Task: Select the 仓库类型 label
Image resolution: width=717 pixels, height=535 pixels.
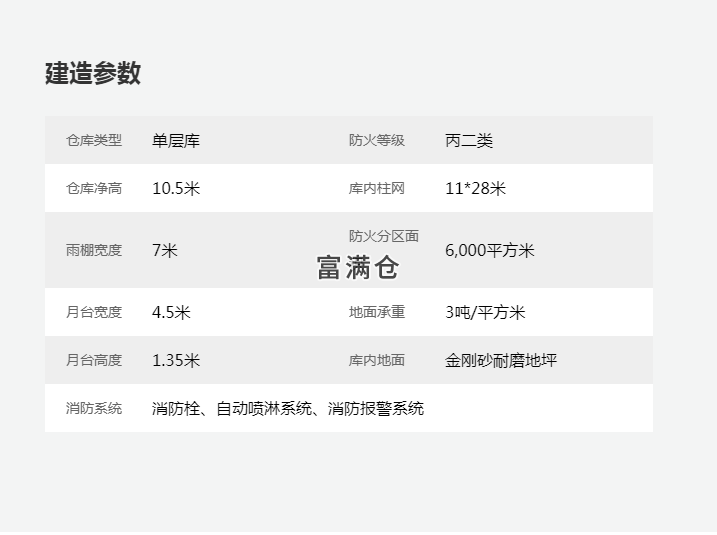Action: (94, 141)
